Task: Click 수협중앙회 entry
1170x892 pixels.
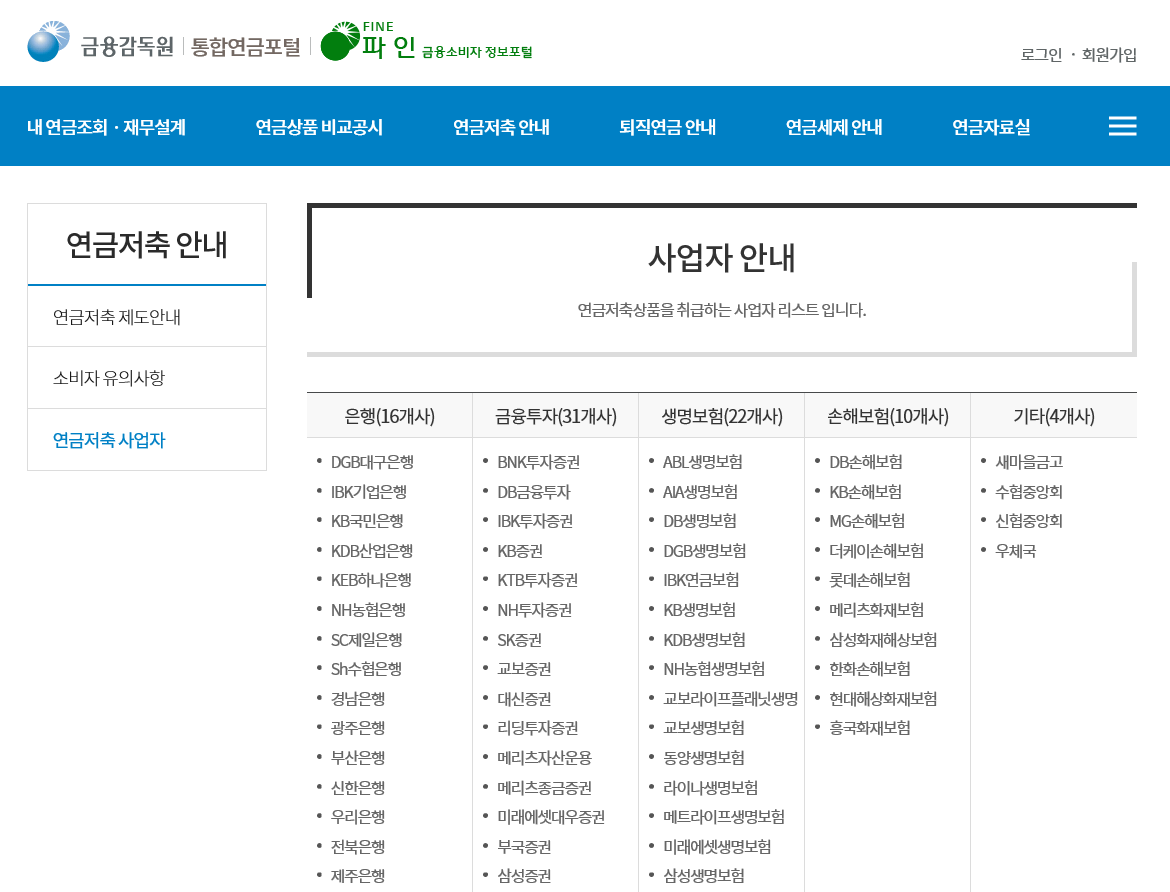Action: [x=1029, y=492]
